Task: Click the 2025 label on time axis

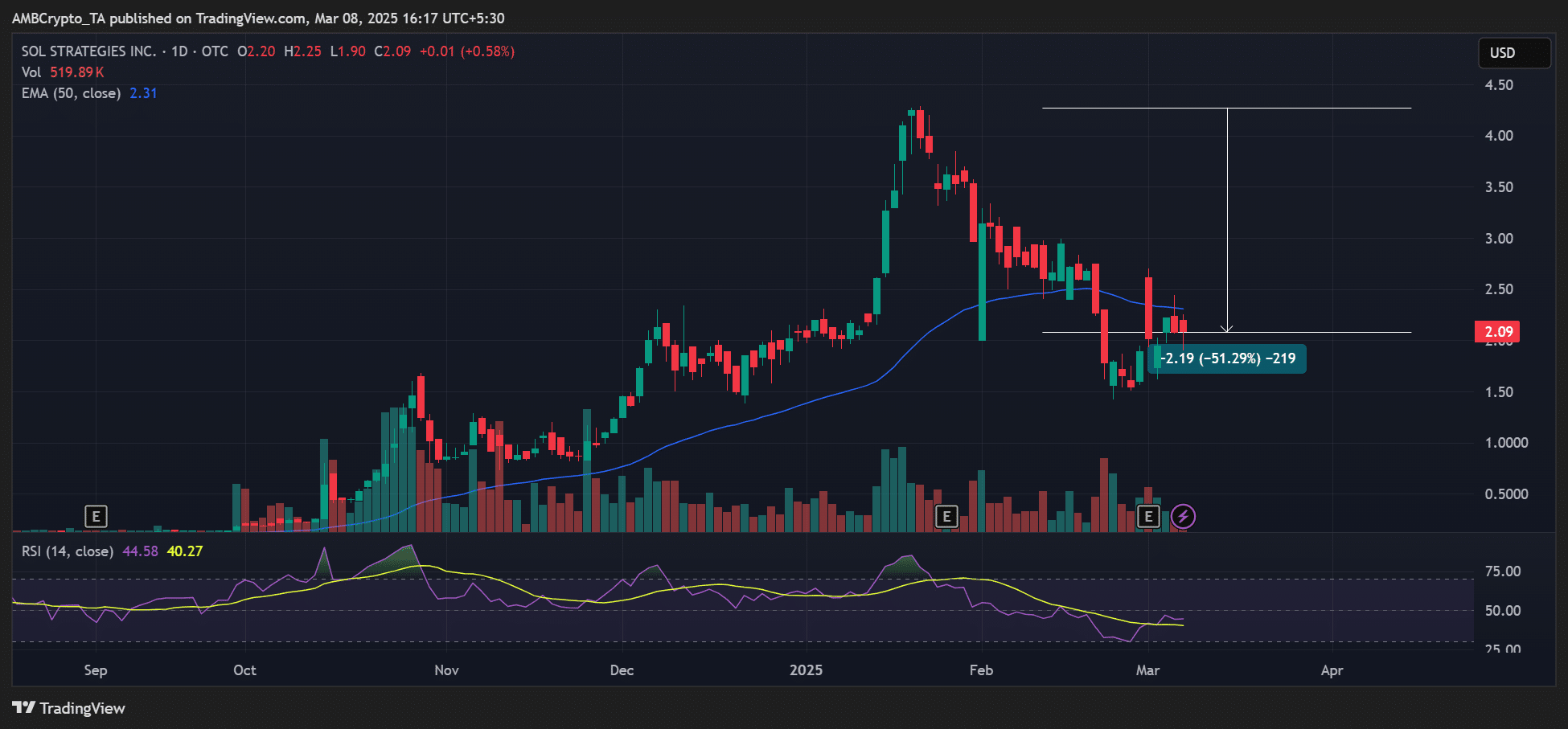Action: (806, 670)
